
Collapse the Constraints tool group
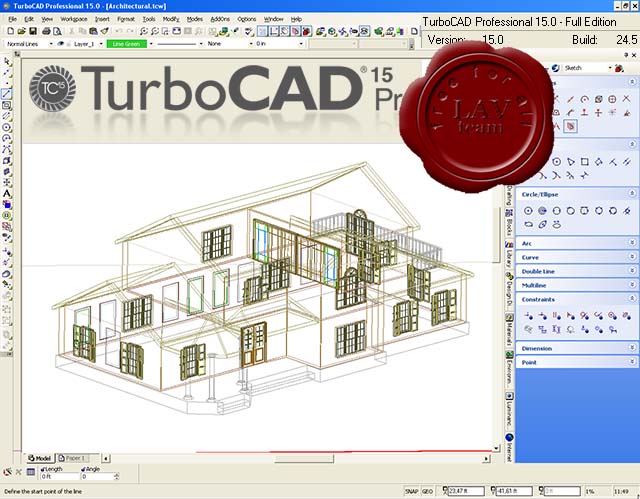point(632,299)
